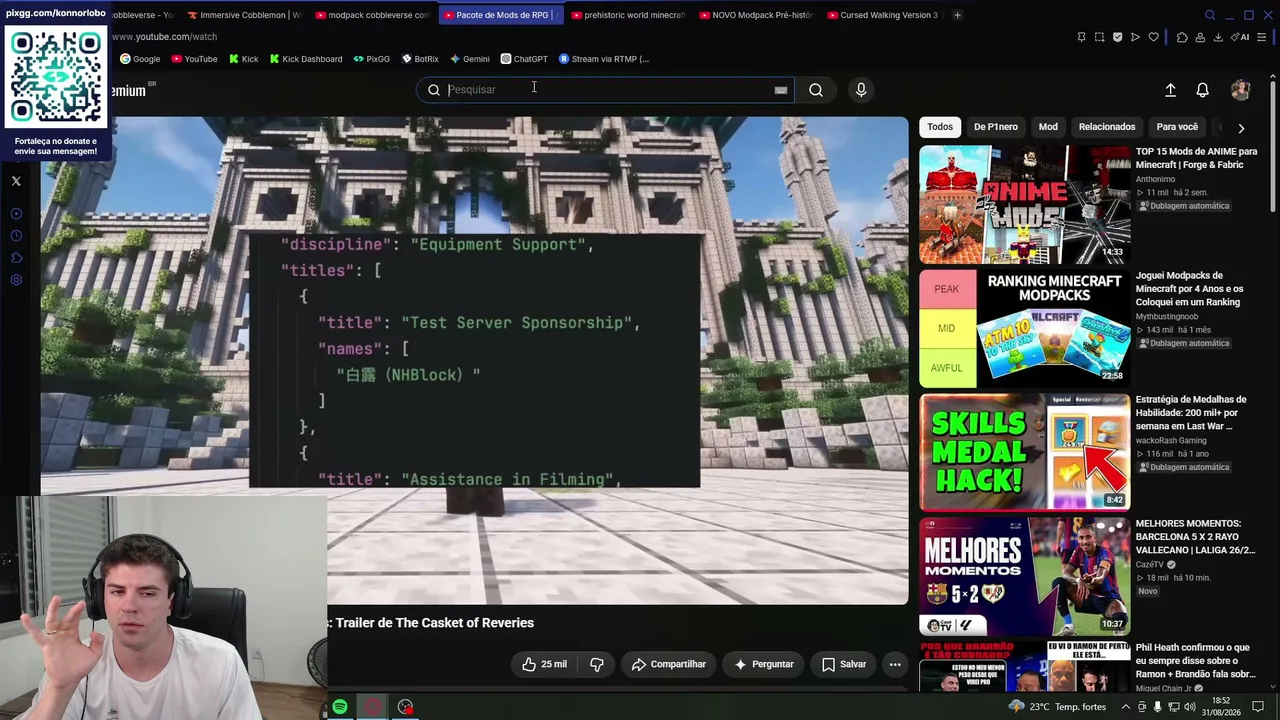Switch to 'Cursed Walking Version 3' tab
Image resolution: width=1280 pixels, height=720 pixels.
884,15
